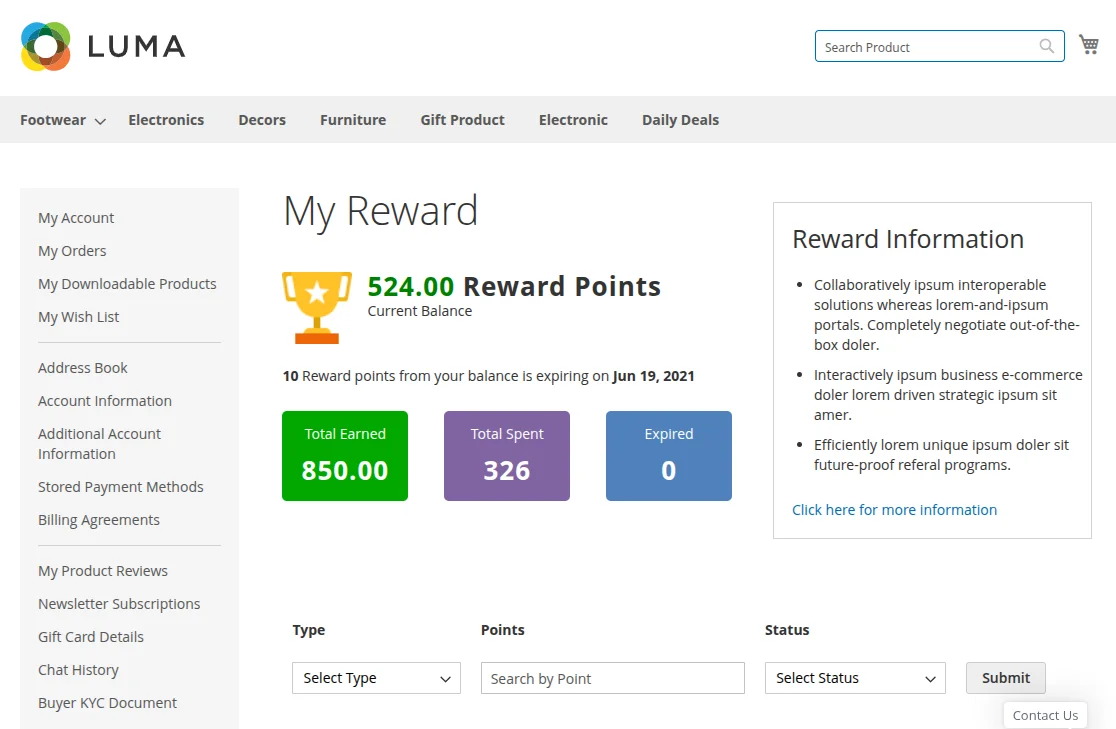Click the Search by Point field
Image resolution: width=1116 pixels, height=729 pixels.
click(x=612, y=678)
